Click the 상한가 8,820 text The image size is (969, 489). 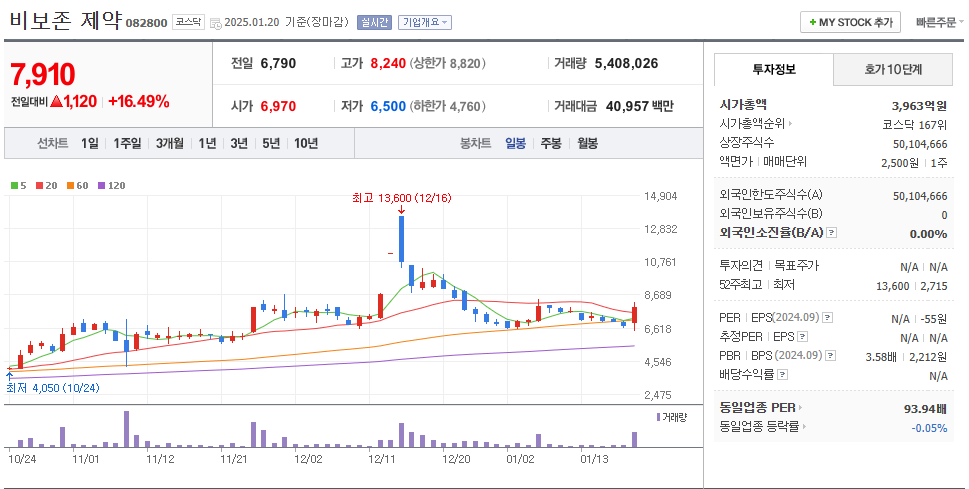click(447, 63)
